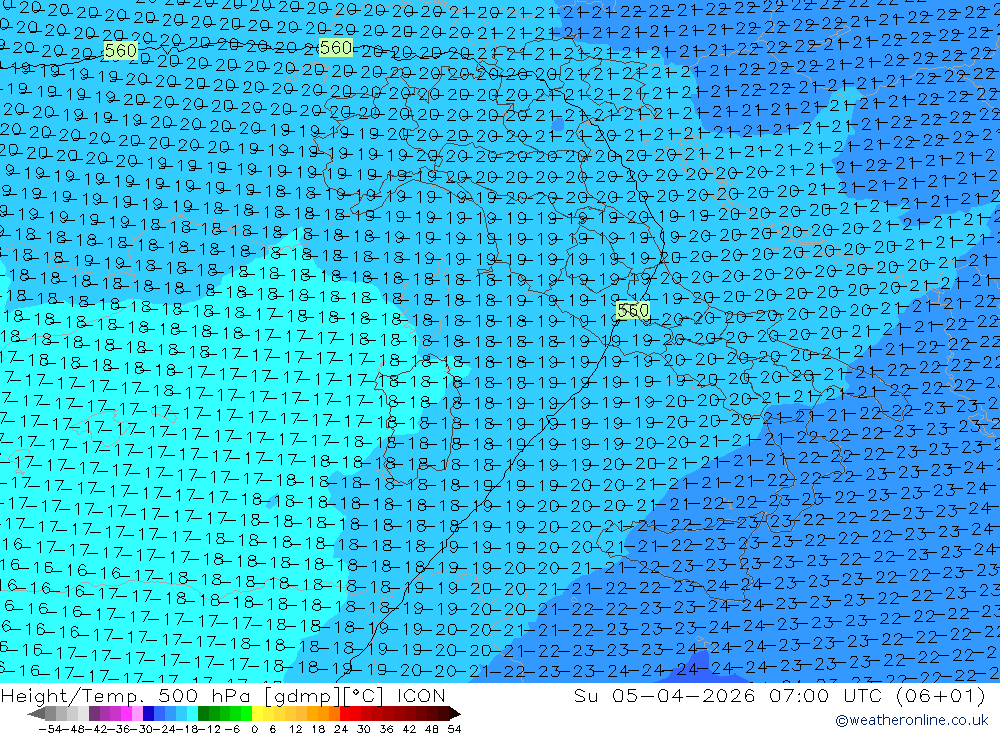Screen dimensions: 1000x733
Task: Click the '-54' label under the color scale
Action: point(50,729)
